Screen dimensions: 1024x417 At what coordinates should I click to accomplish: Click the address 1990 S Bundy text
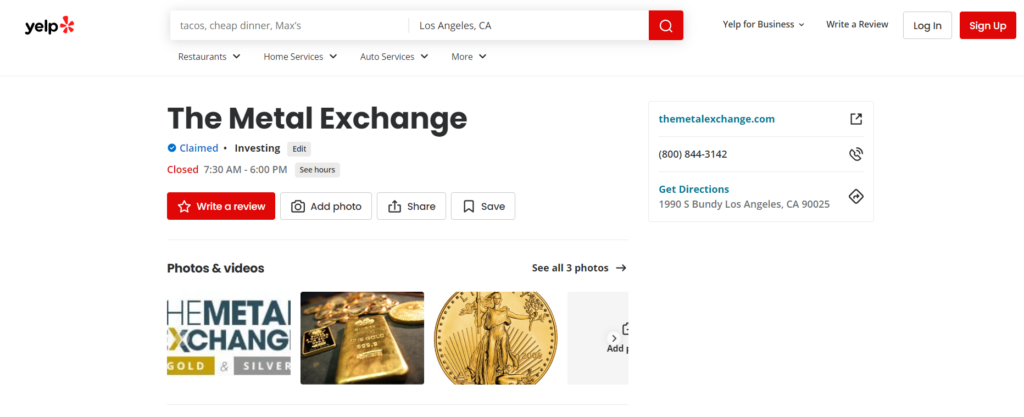tap(744, 204)
